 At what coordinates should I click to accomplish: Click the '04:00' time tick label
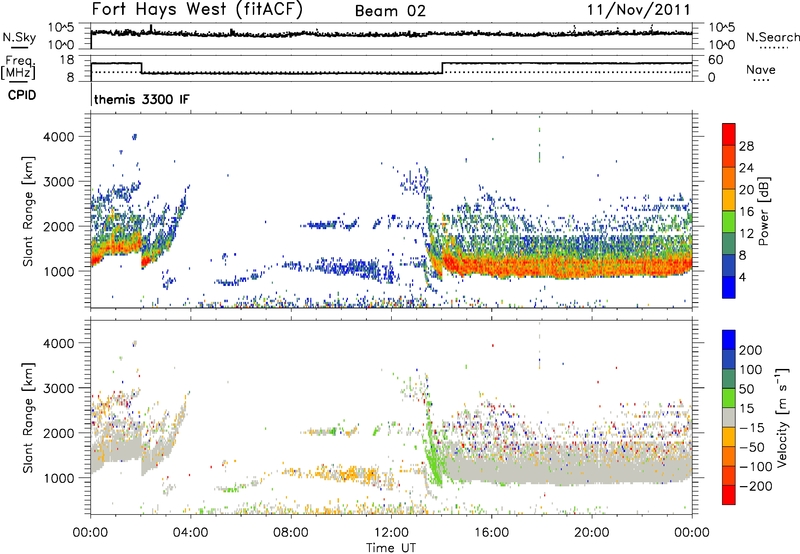(190, 533)
